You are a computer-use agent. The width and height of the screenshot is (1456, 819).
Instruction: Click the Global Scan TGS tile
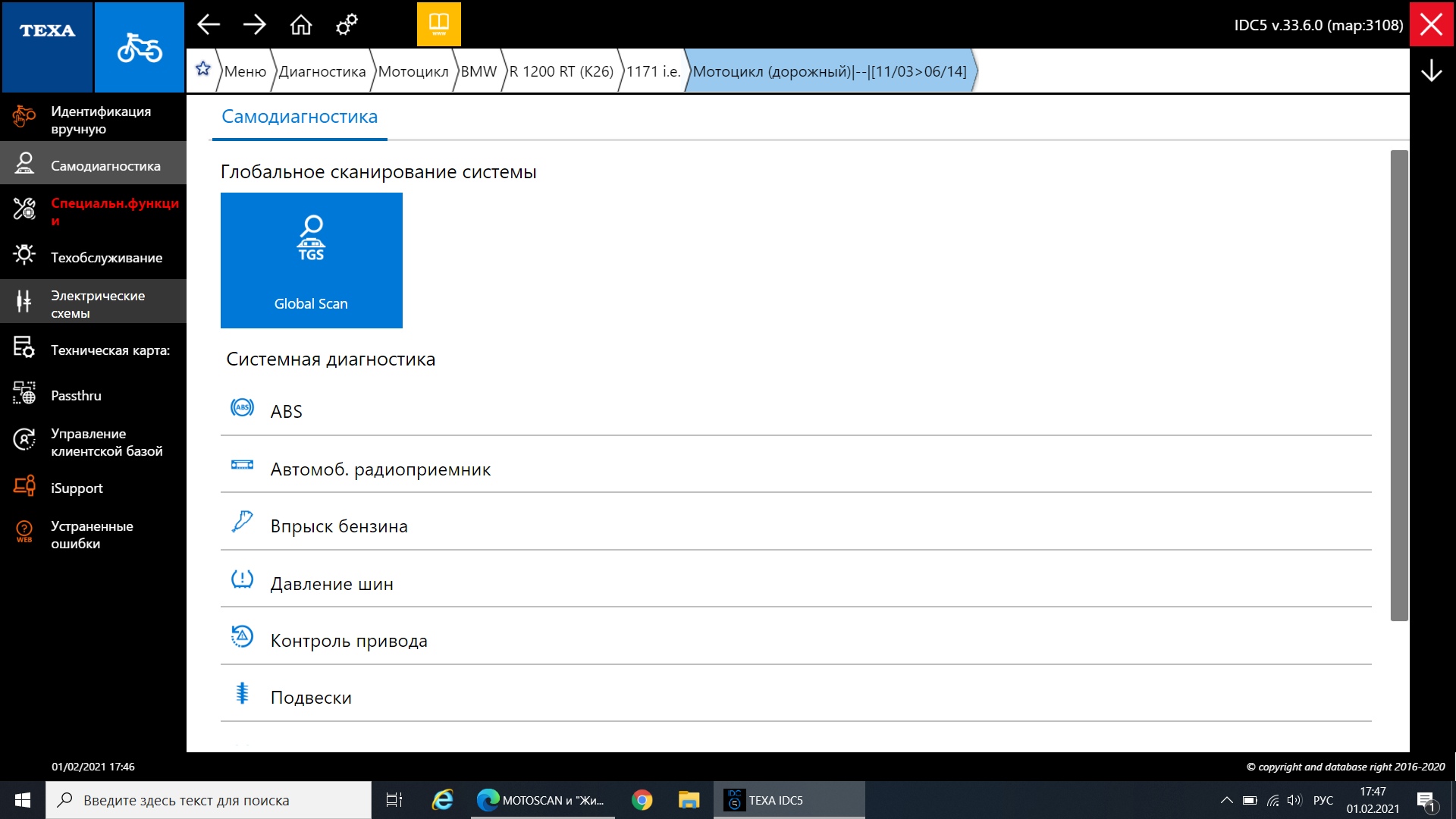coord(311,260)
